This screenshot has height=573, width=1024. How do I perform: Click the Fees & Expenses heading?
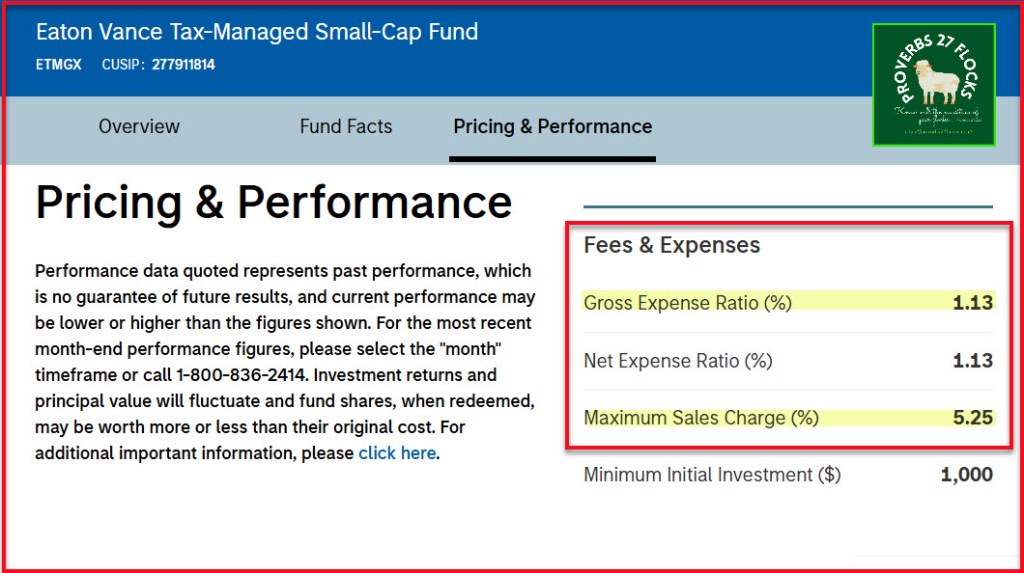[x=672, y=245]
